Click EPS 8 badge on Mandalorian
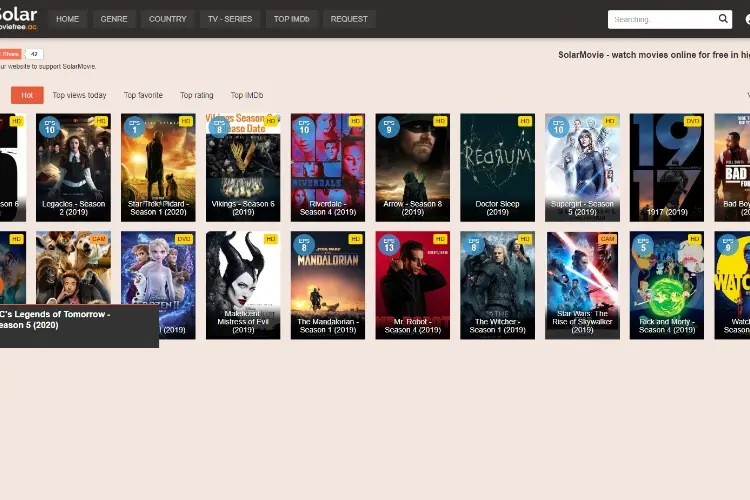The image size is (750, 500). pos(304,245)
